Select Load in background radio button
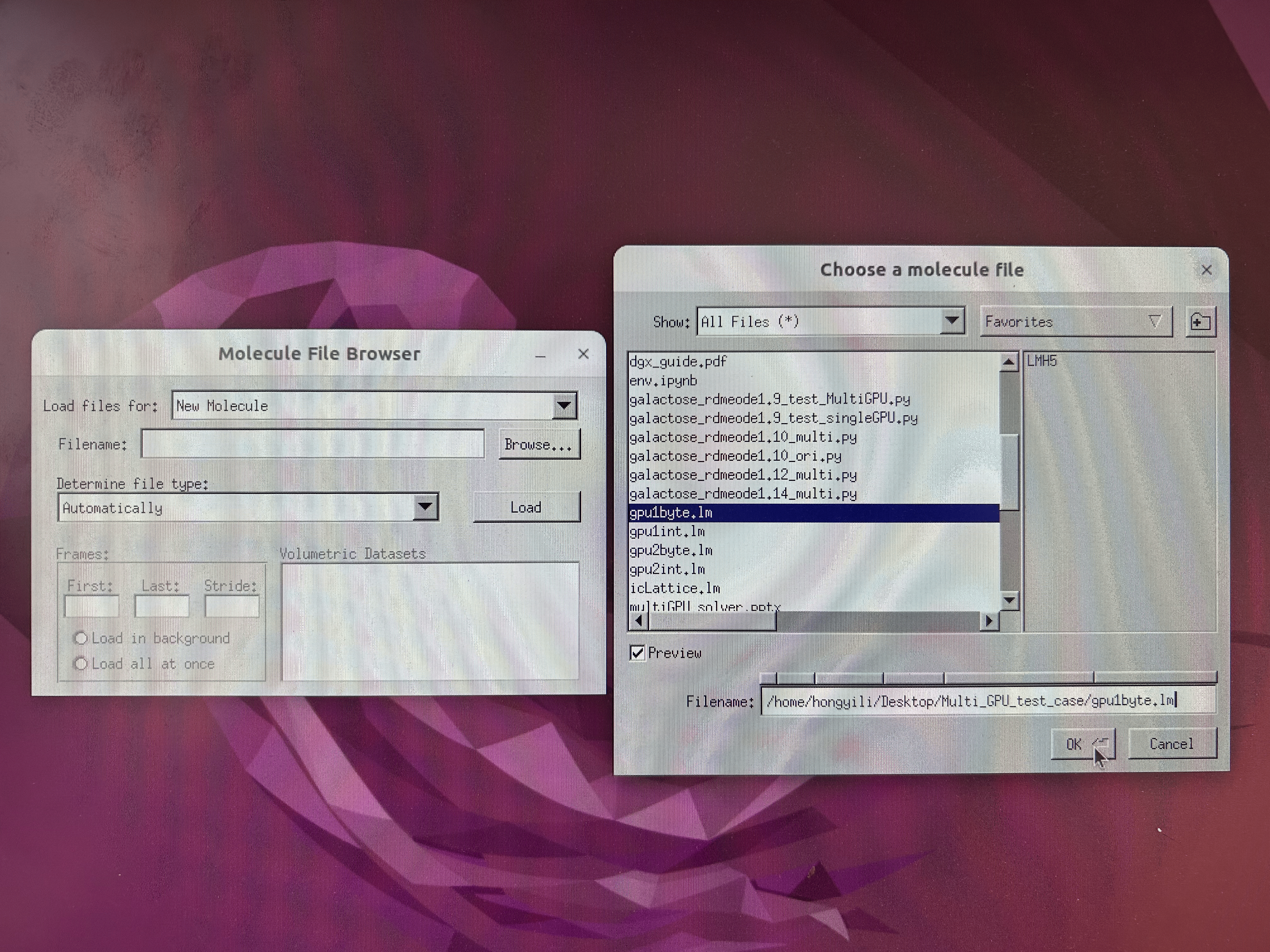Screen dimensions: 1270x952 [81, 638]
